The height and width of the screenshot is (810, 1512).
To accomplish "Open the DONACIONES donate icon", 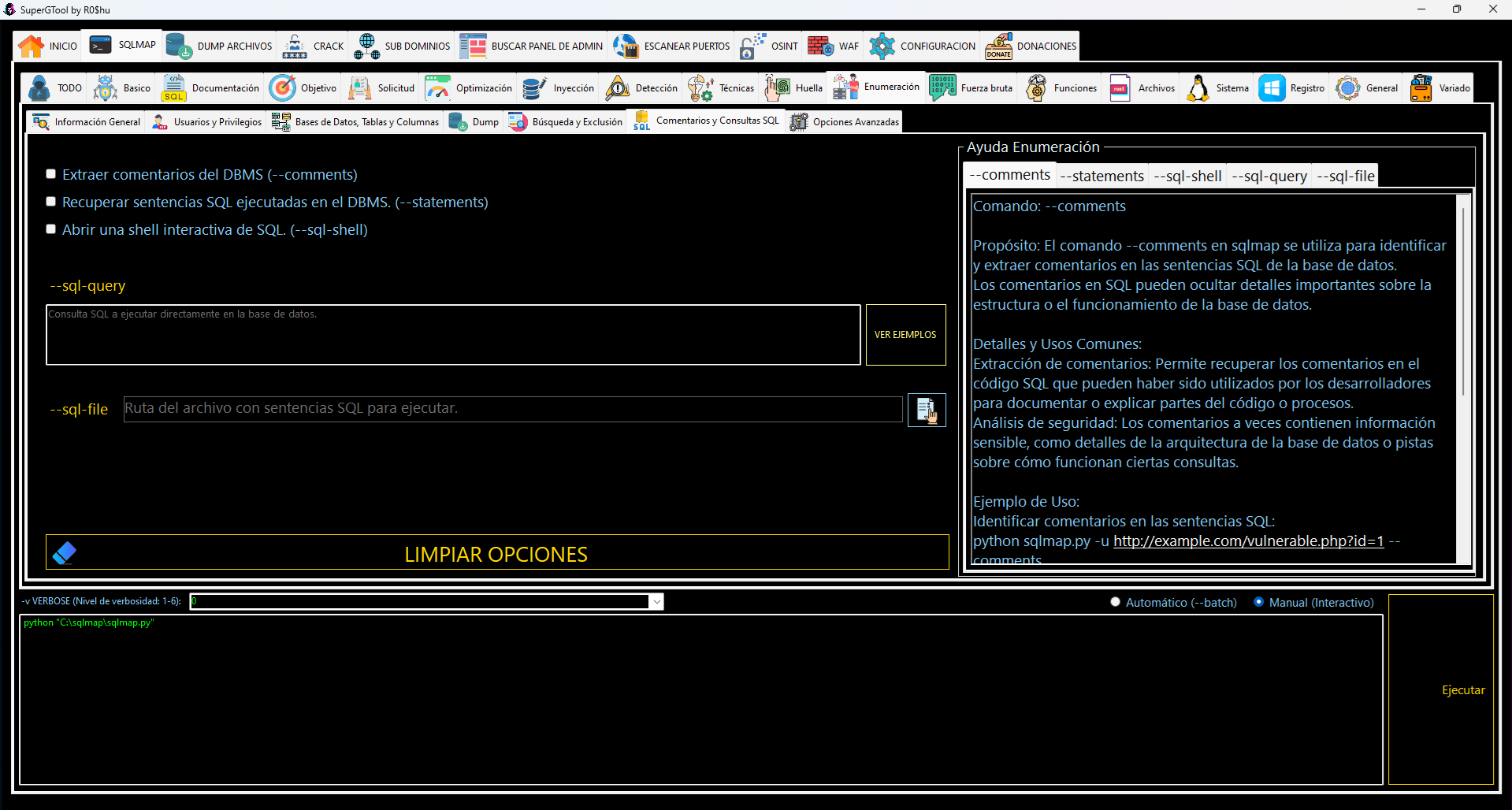I will [x=998, y=46].
